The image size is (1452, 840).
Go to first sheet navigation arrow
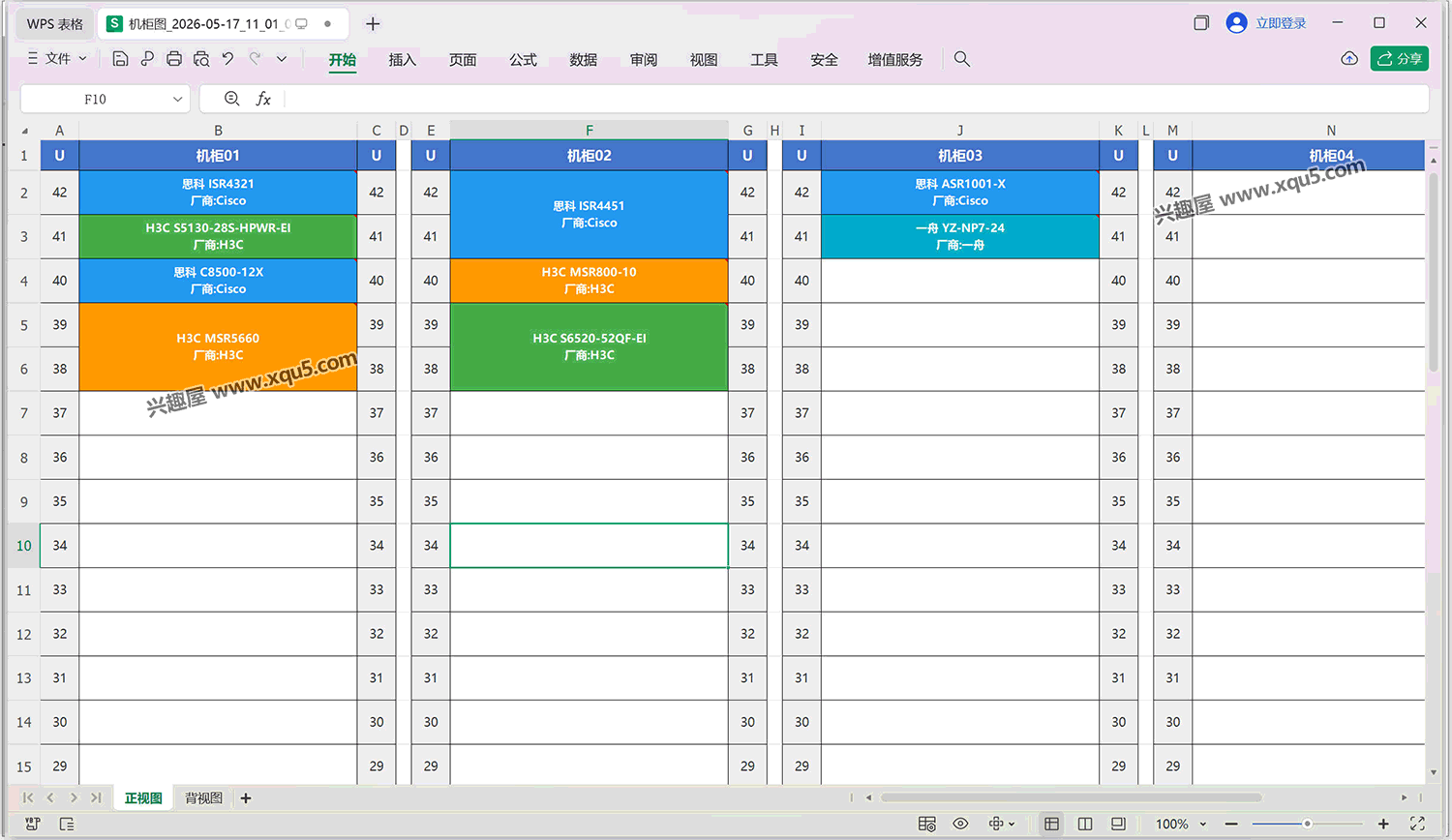point(28,797)
